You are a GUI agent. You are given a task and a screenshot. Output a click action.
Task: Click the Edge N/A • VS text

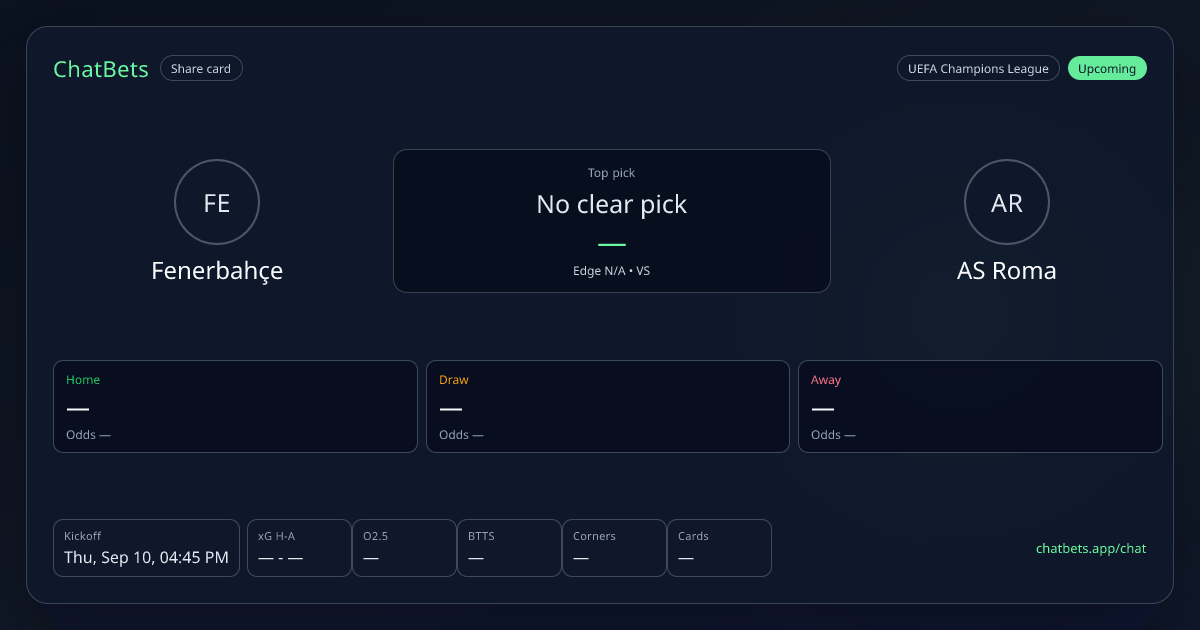tap(612, 271)
